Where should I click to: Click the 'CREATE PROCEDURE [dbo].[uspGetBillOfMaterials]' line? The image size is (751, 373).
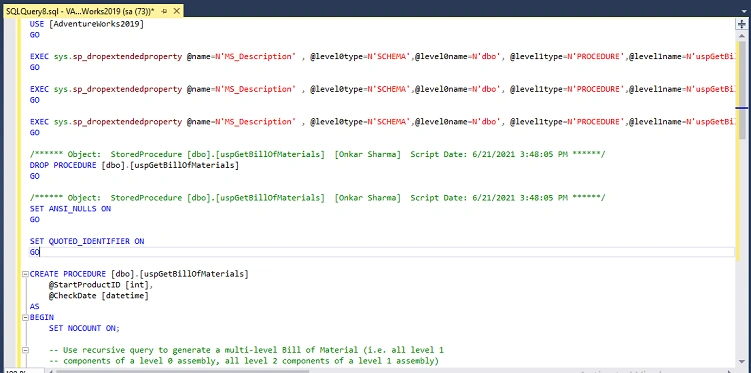click(139, 274)
